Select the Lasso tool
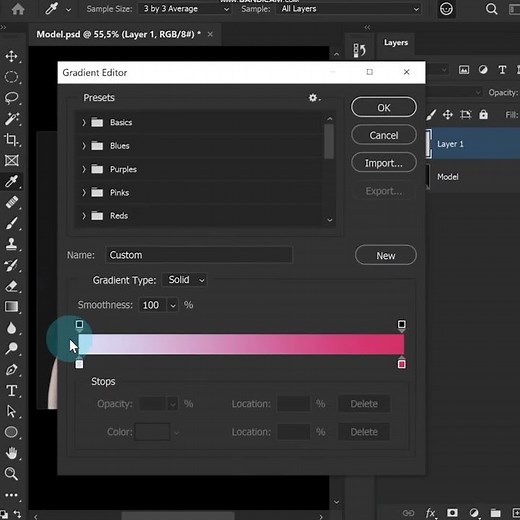Viewport: 520px width, 520px height. [11, 98]
